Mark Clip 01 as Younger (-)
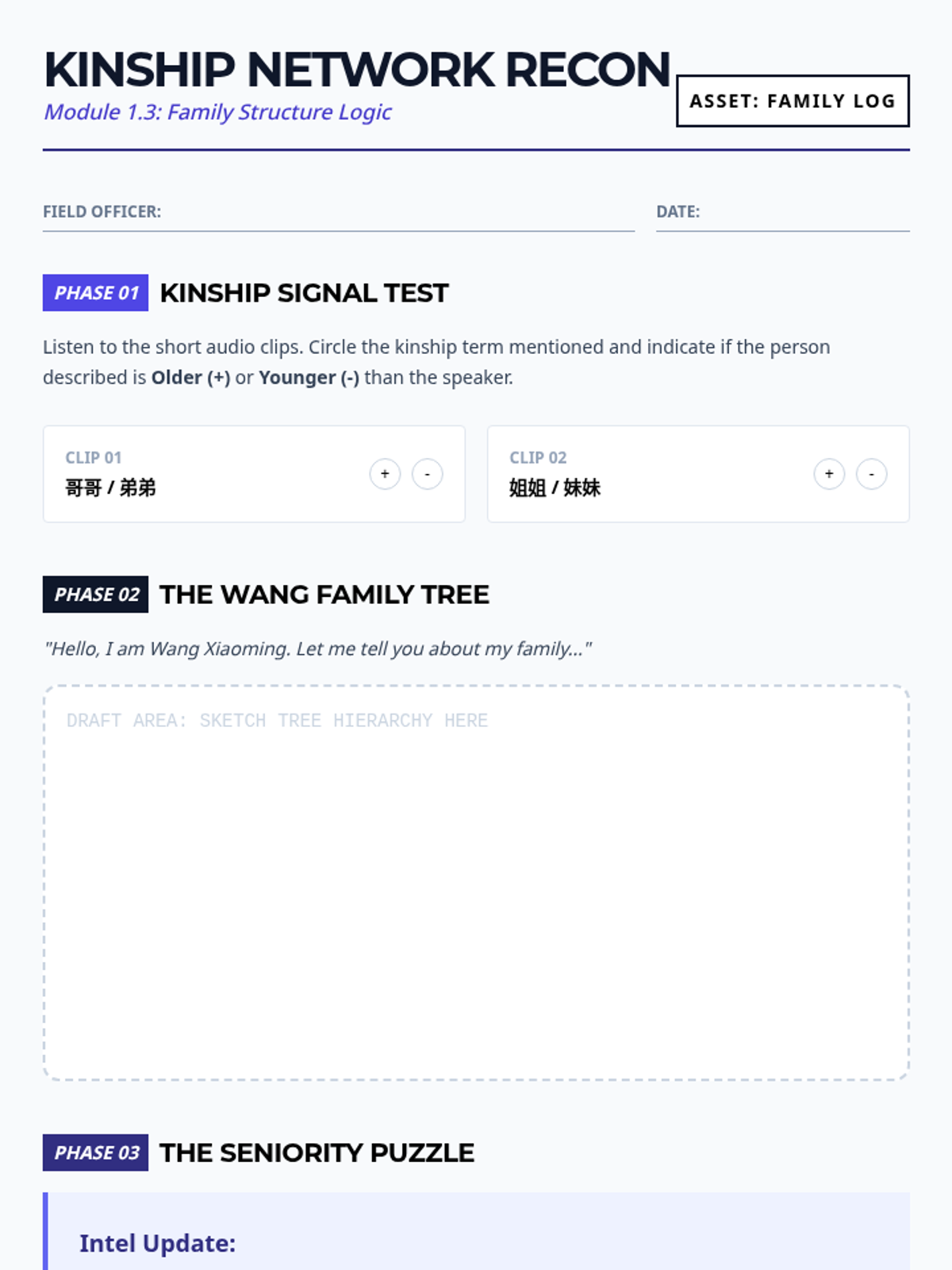 pyautogui.click(x=427, y=474)
